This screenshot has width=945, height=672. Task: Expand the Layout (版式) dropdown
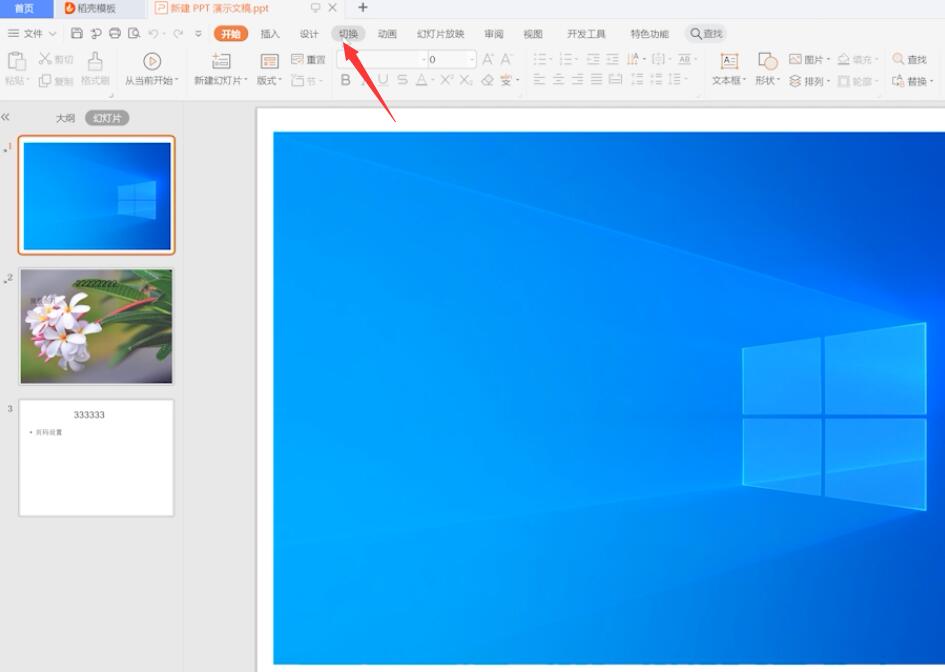click(269, 80)
